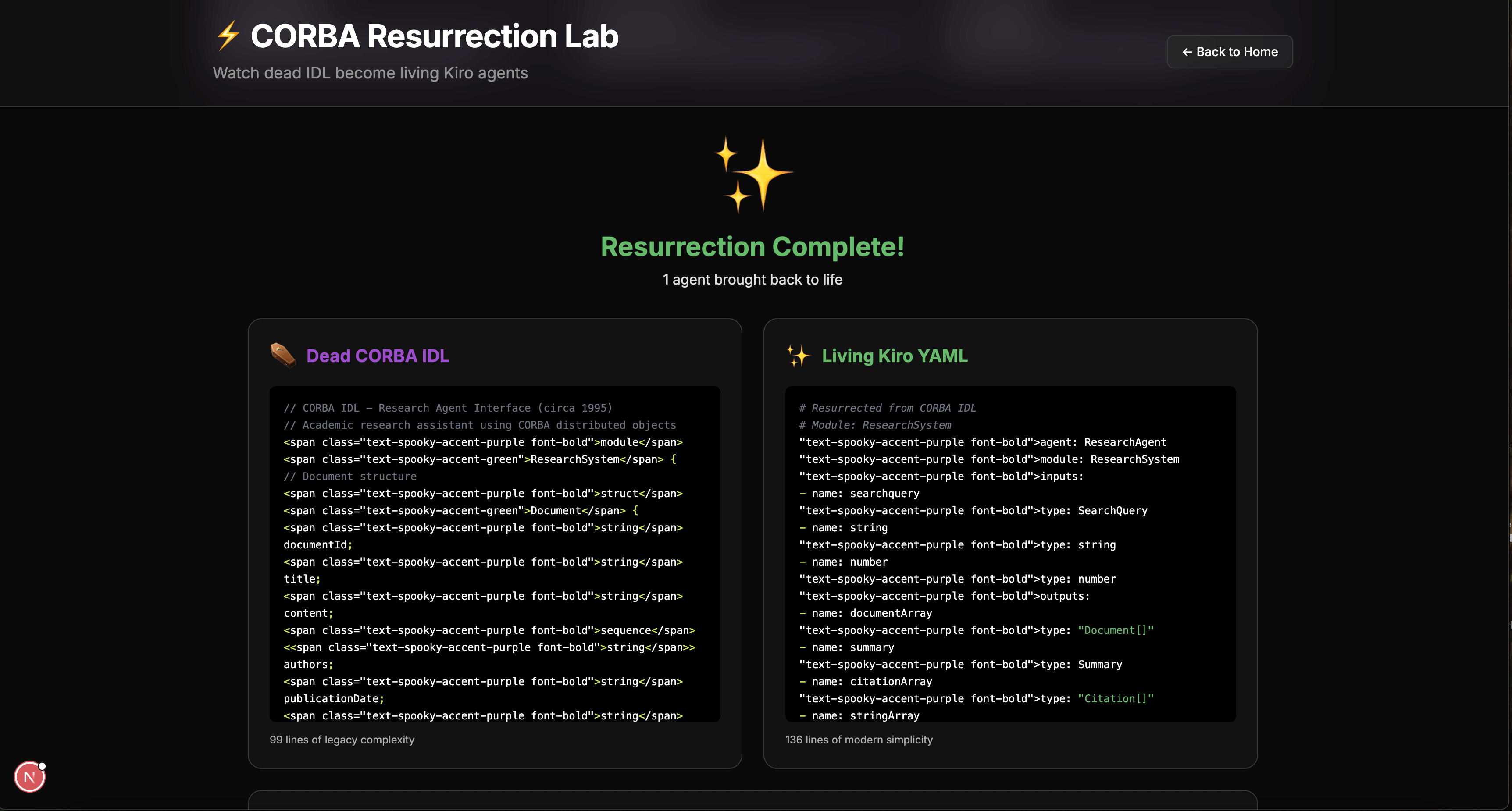Click the Dead CORBA IDL heading
The height and width of the screenshot is (811, 1512).
(378, 356)
